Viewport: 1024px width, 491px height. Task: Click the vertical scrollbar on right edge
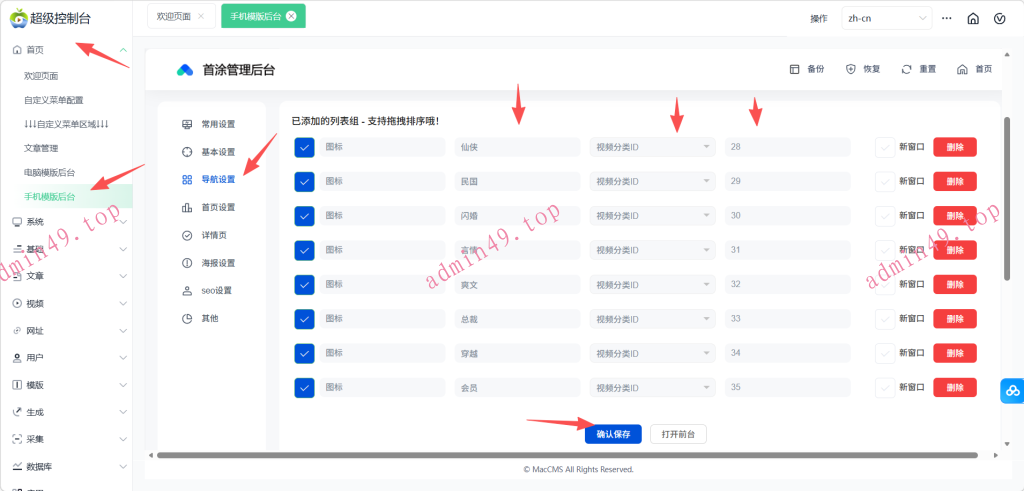[x=1006, y=200]
